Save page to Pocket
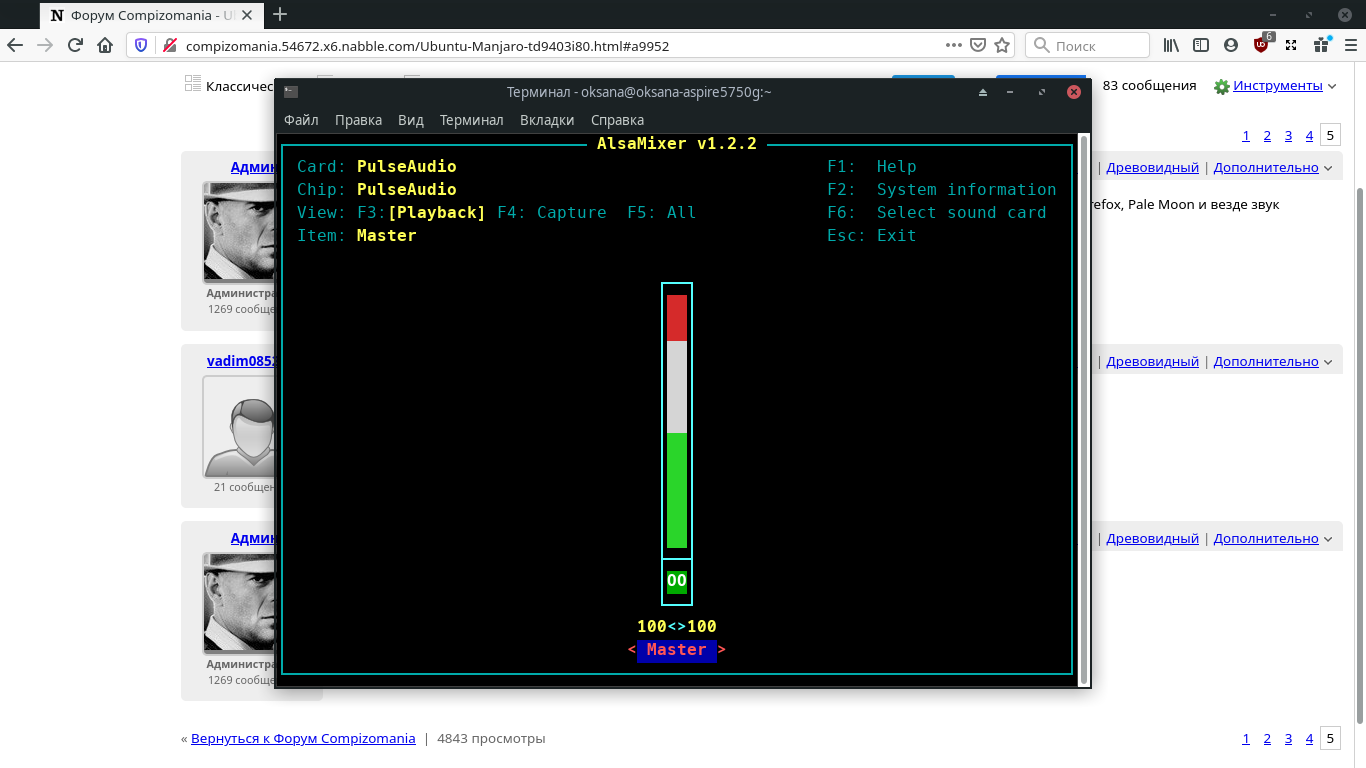 [x=978, y=45]
